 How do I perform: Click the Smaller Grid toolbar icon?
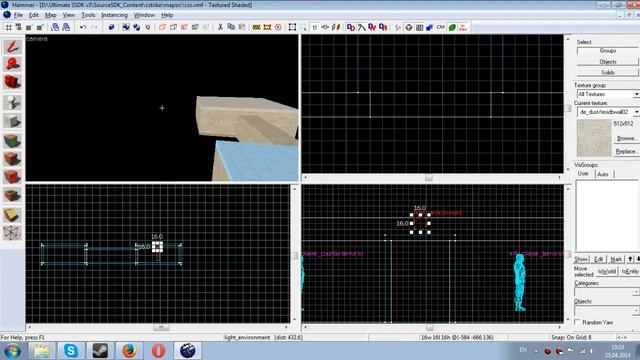tap(29, 27)
